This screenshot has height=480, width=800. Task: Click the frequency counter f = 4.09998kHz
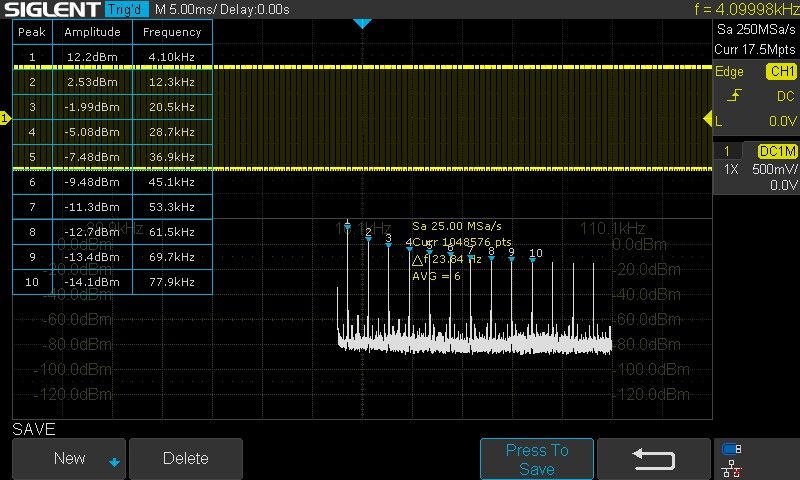tap(747, 9)
